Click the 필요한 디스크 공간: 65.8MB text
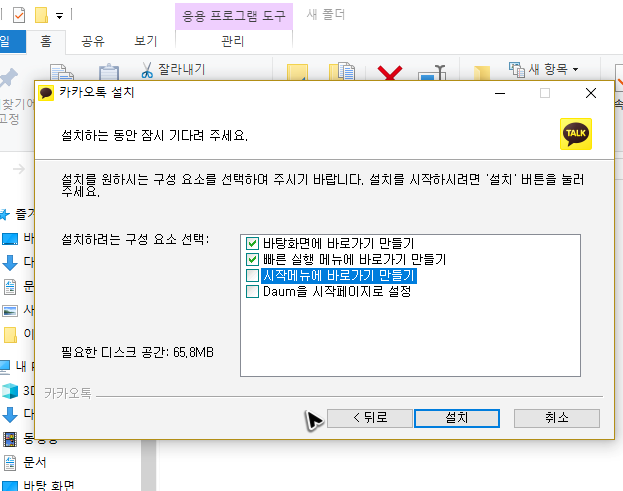Screen dimensions: 623x491 tap(137, 353)
